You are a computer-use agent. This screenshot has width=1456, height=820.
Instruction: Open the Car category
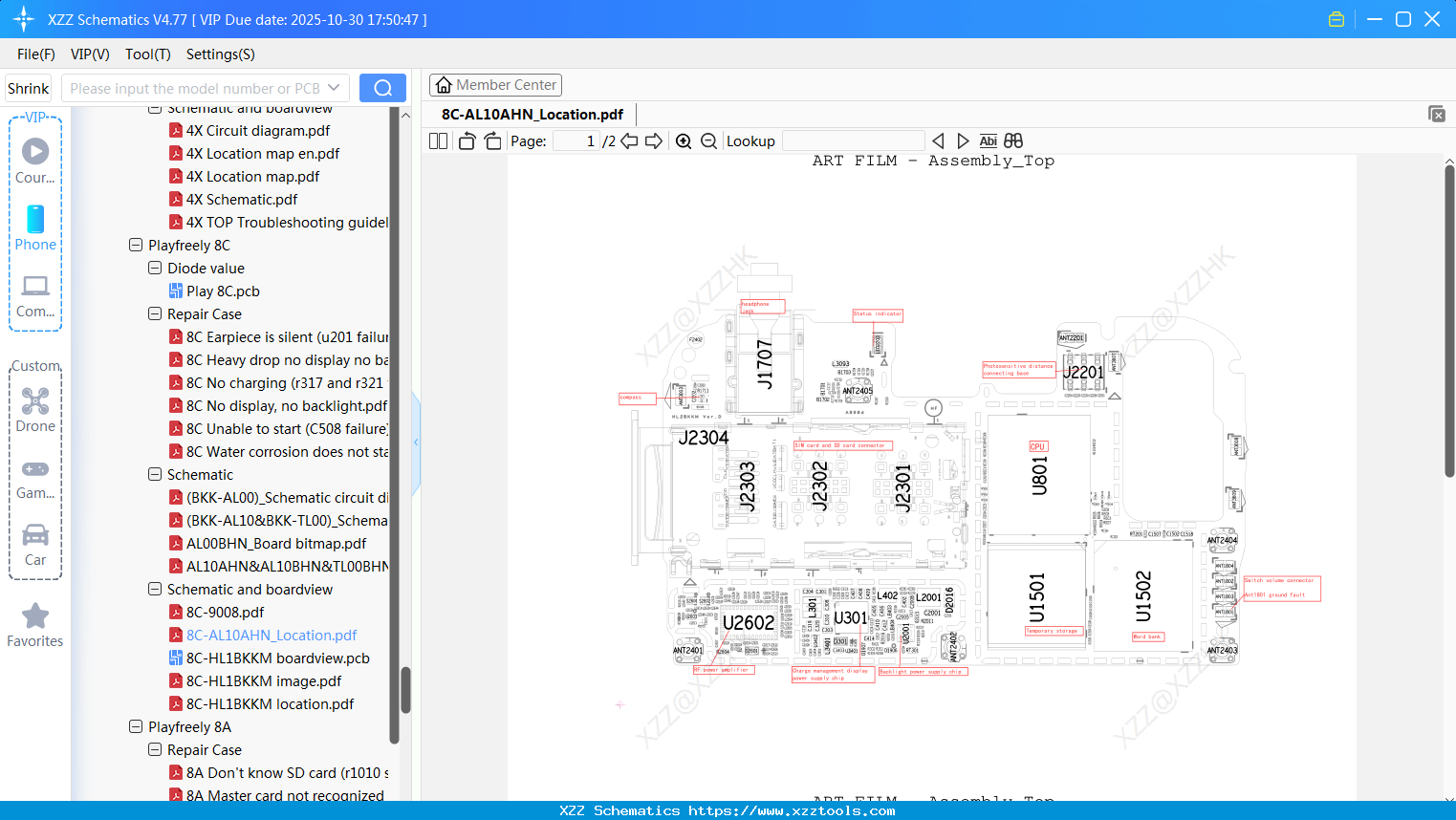tap(35, 545)
